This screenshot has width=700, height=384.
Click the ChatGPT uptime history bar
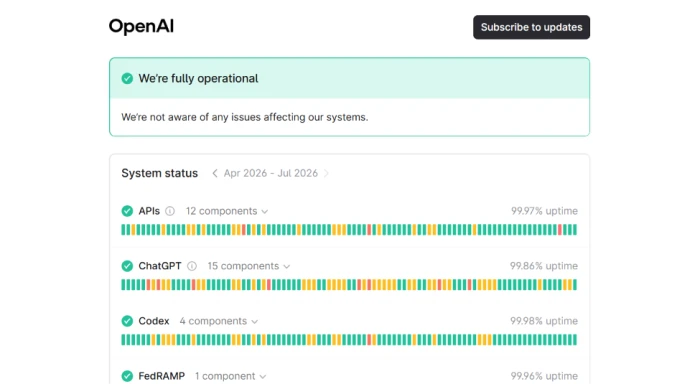349,284
